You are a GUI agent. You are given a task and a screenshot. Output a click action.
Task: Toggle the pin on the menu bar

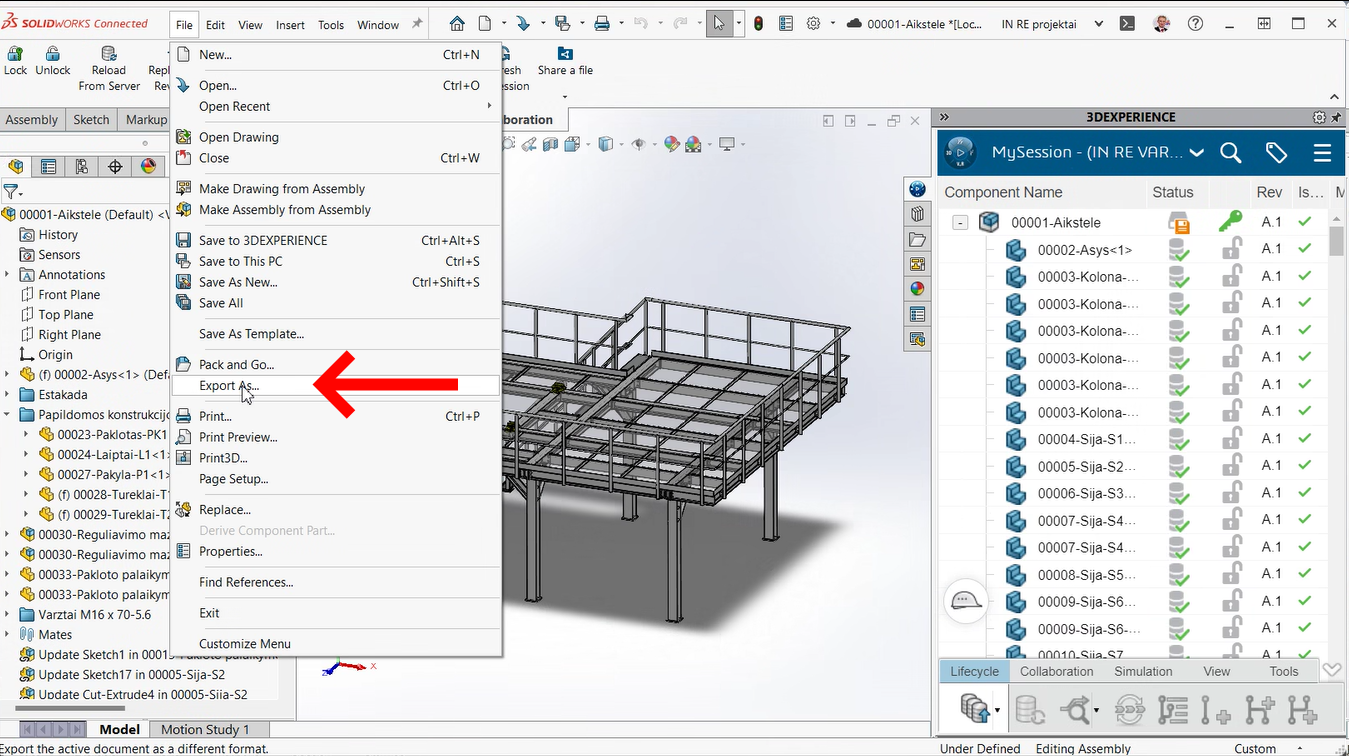[x=417, y=24]
